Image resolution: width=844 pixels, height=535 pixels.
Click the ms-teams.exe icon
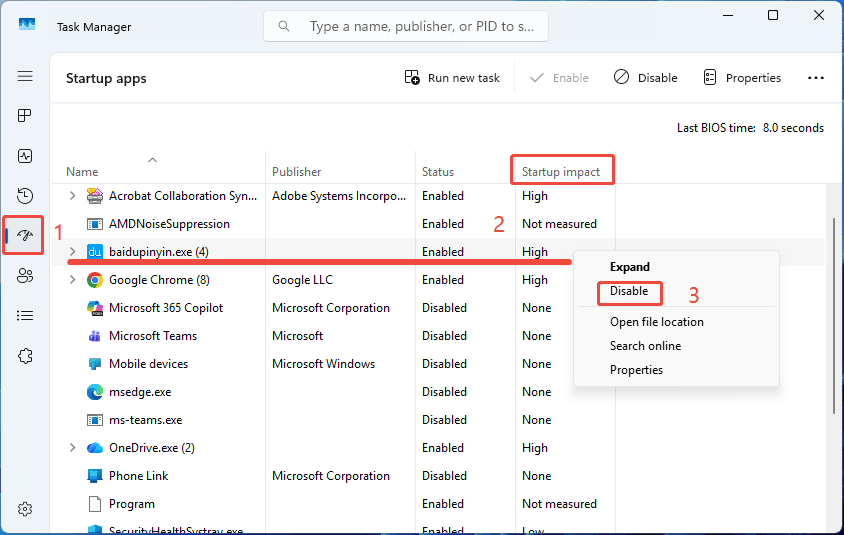[x=95, y=420]
